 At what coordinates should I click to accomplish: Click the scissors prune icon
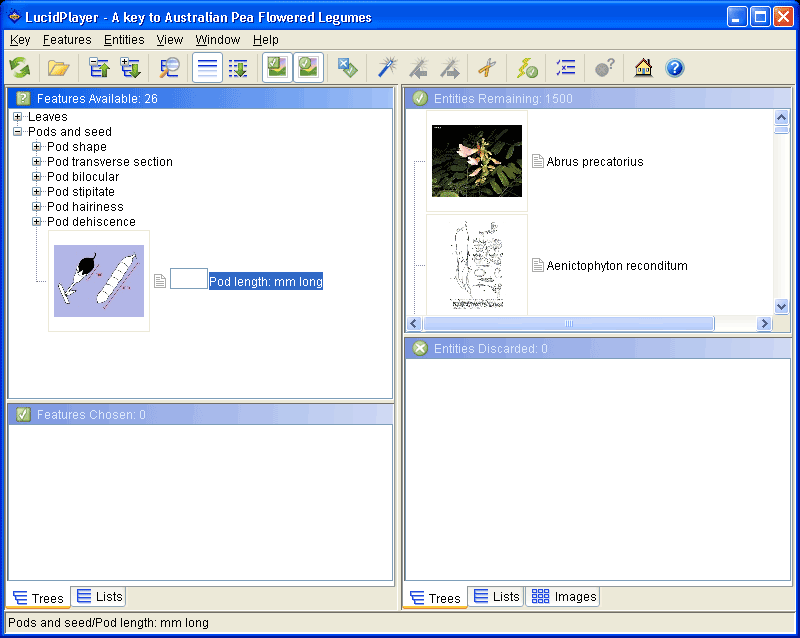[x=487, y=68]
